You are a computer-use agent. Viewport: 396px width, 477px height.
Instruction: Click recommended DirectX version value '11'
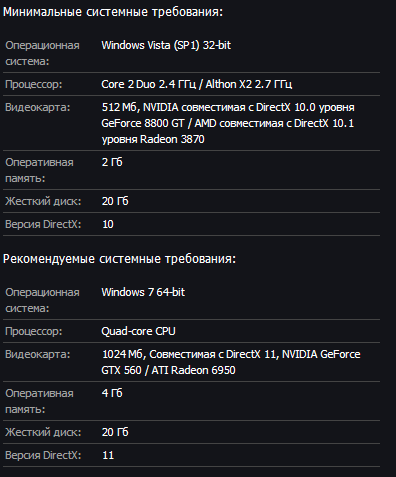[x=108, y=455]
